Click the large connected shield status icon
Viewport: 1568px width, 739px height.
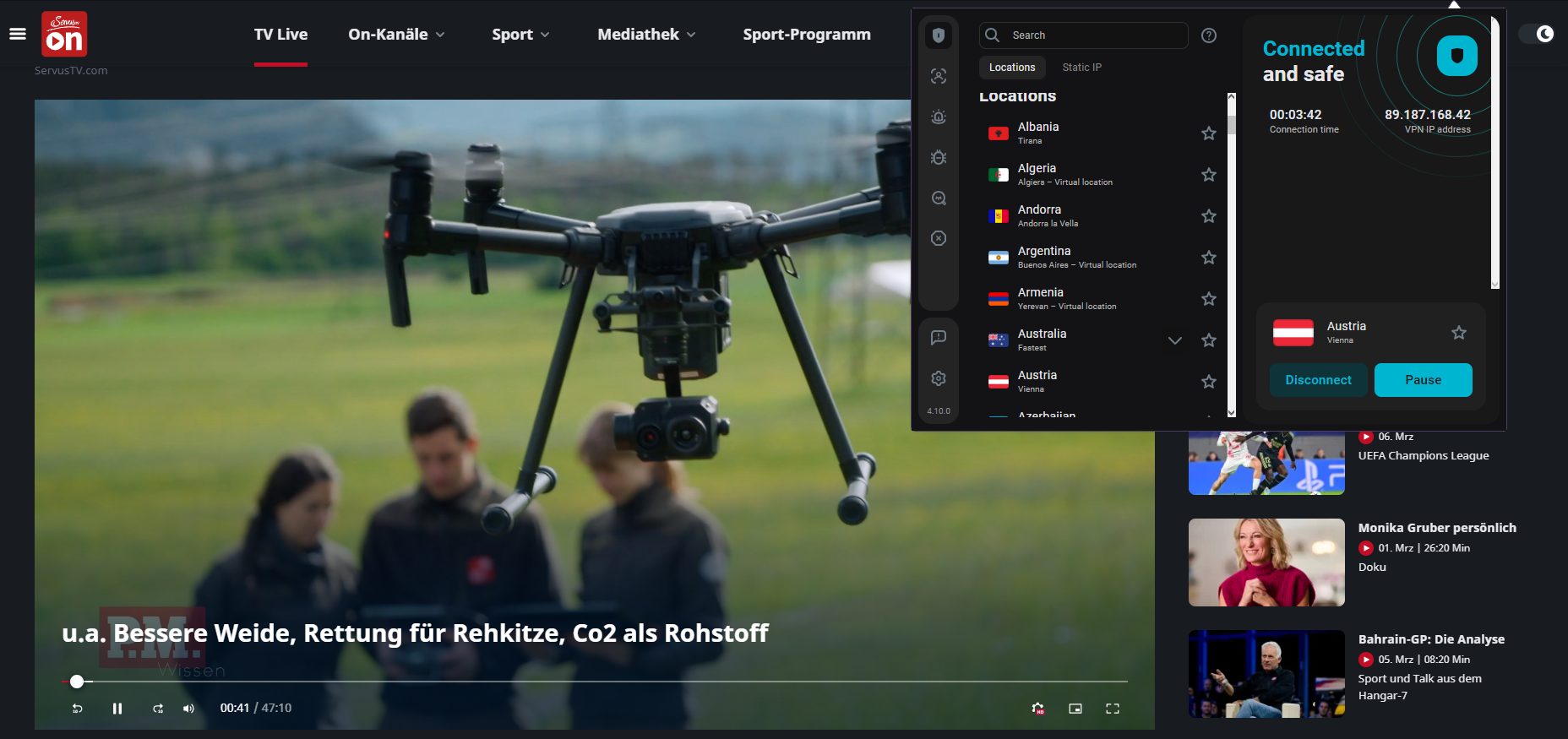(x=1457, y=56)
